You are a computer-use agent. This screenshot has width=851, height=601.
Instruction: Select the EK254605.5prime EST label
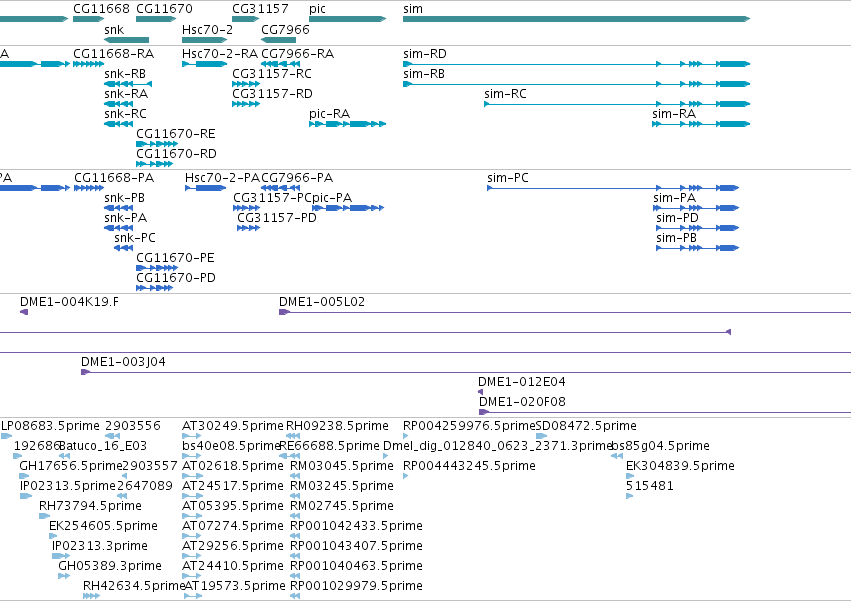(103, 527)
